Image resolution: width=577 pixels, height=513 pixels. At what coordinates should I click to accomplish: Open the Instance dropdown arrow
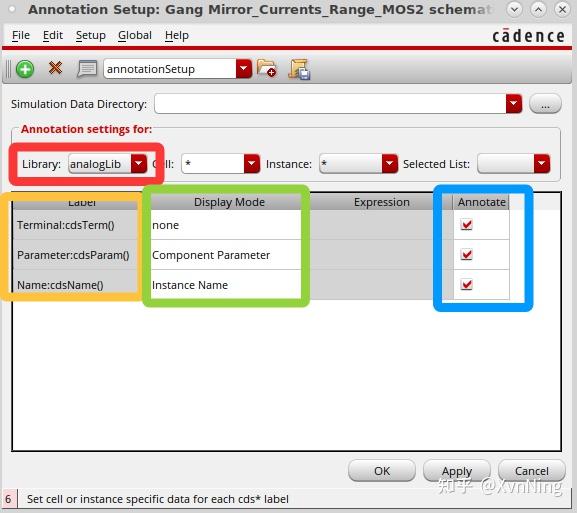coord(390,164)
